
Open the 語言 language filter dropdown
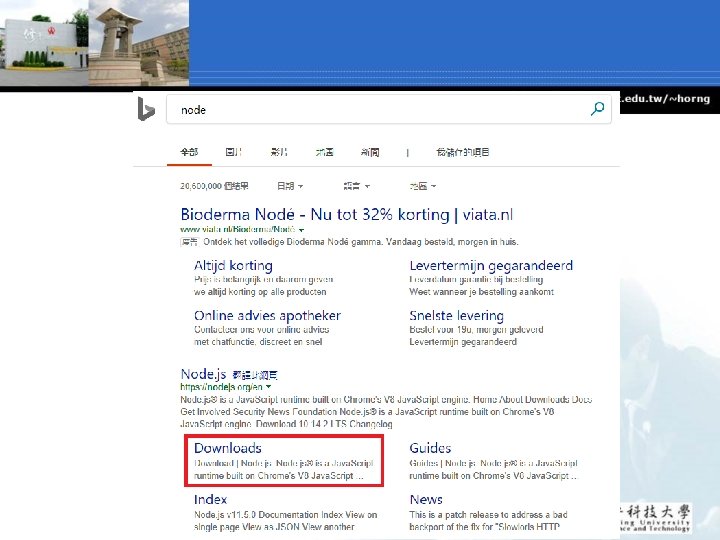(356, 186)
